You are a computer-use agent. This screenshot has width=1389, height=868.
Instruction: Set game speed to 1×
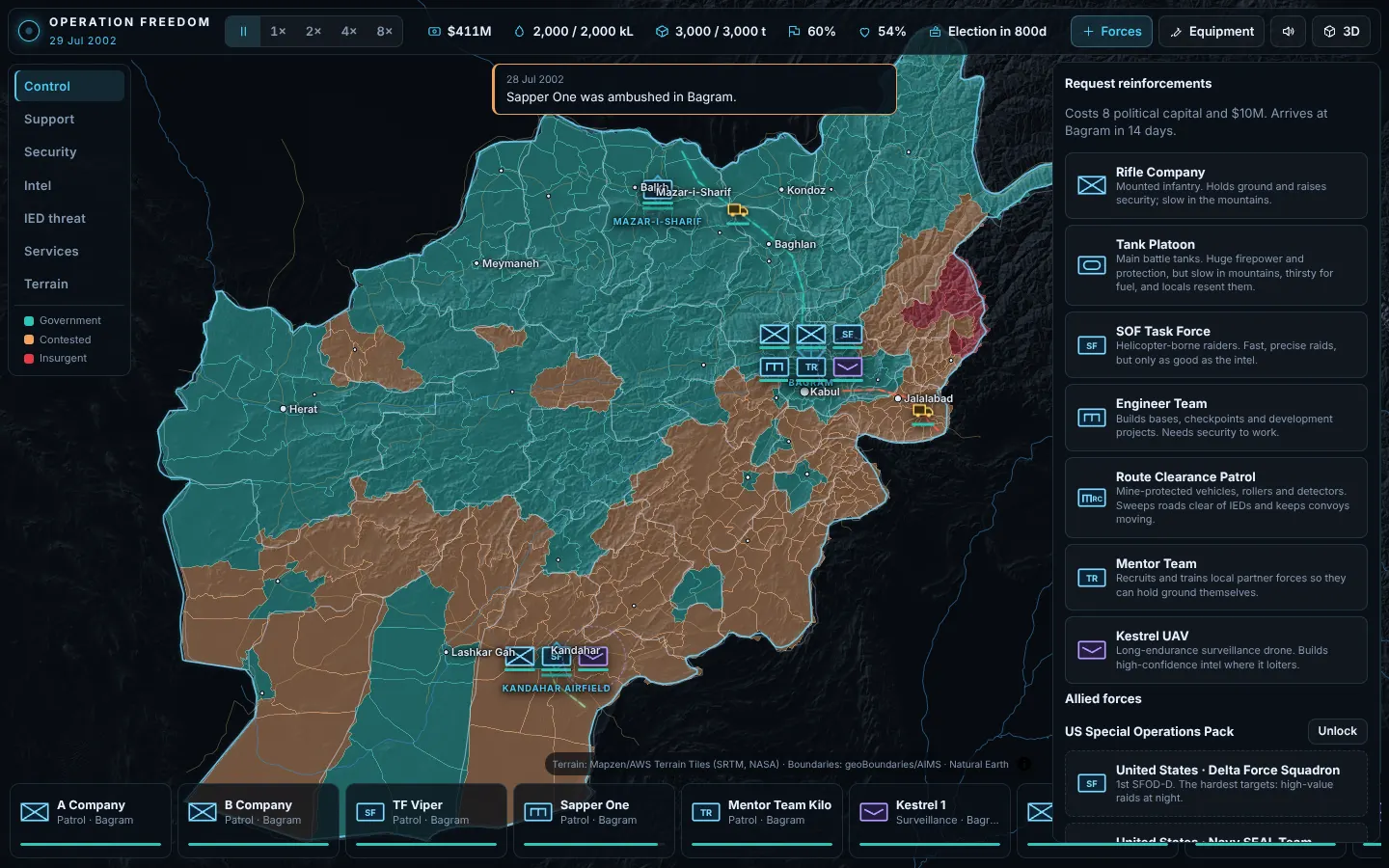click(278, 31)
